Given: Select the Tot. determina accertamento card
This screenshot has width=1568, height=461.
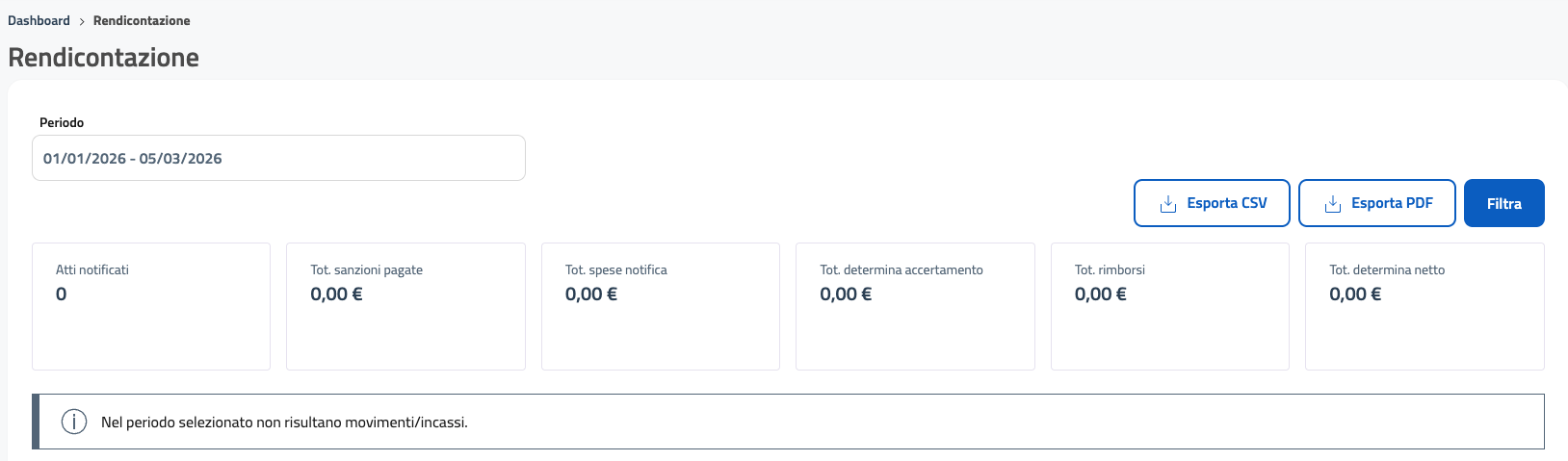Looking at the screenshot, I should tap(915, 306).
